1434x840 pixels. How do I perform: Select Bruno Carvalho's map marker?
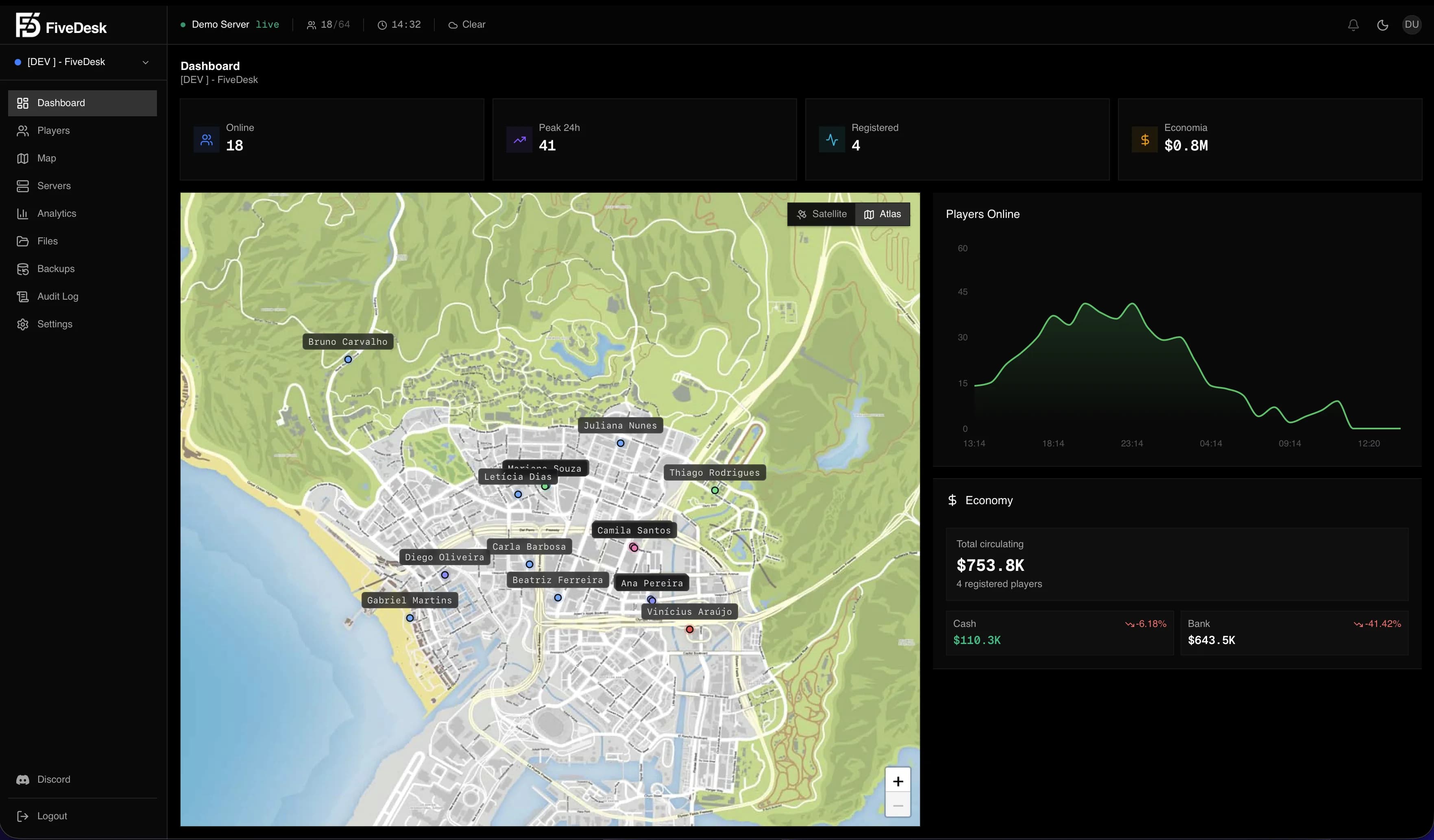[348, 359]
